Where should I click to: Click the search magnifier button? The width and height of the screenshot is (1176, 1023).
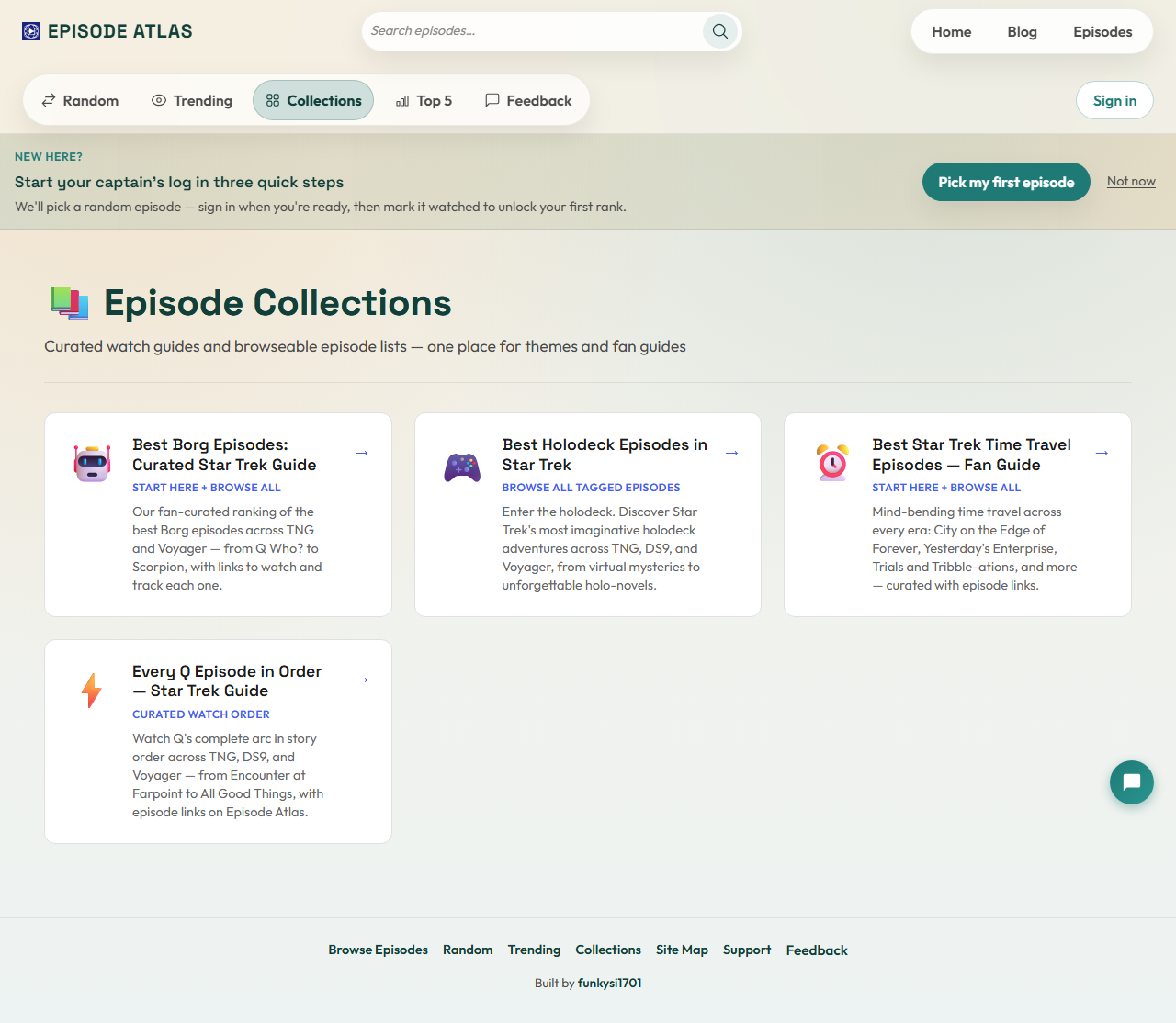point(720,31)
